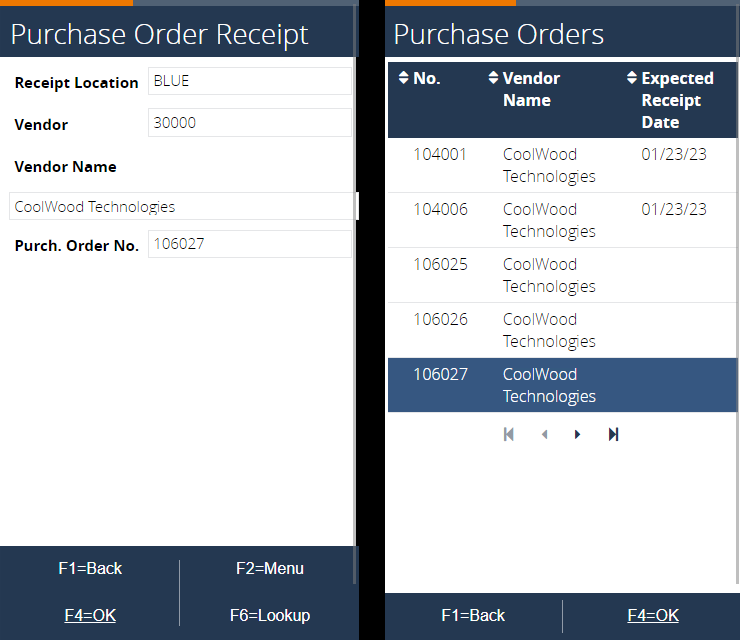
Task: Select highlighted purchase order row 106027
Action: pos(562,385)
